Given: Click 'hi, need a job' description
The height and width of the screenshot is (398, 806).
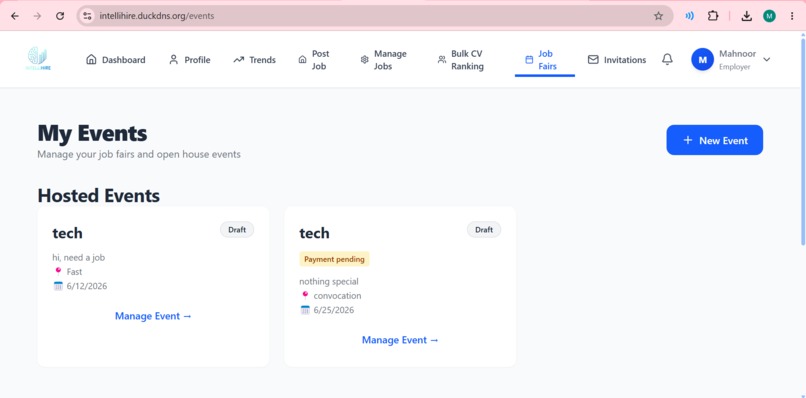Looking at the screenshot, I should (79, 257).
